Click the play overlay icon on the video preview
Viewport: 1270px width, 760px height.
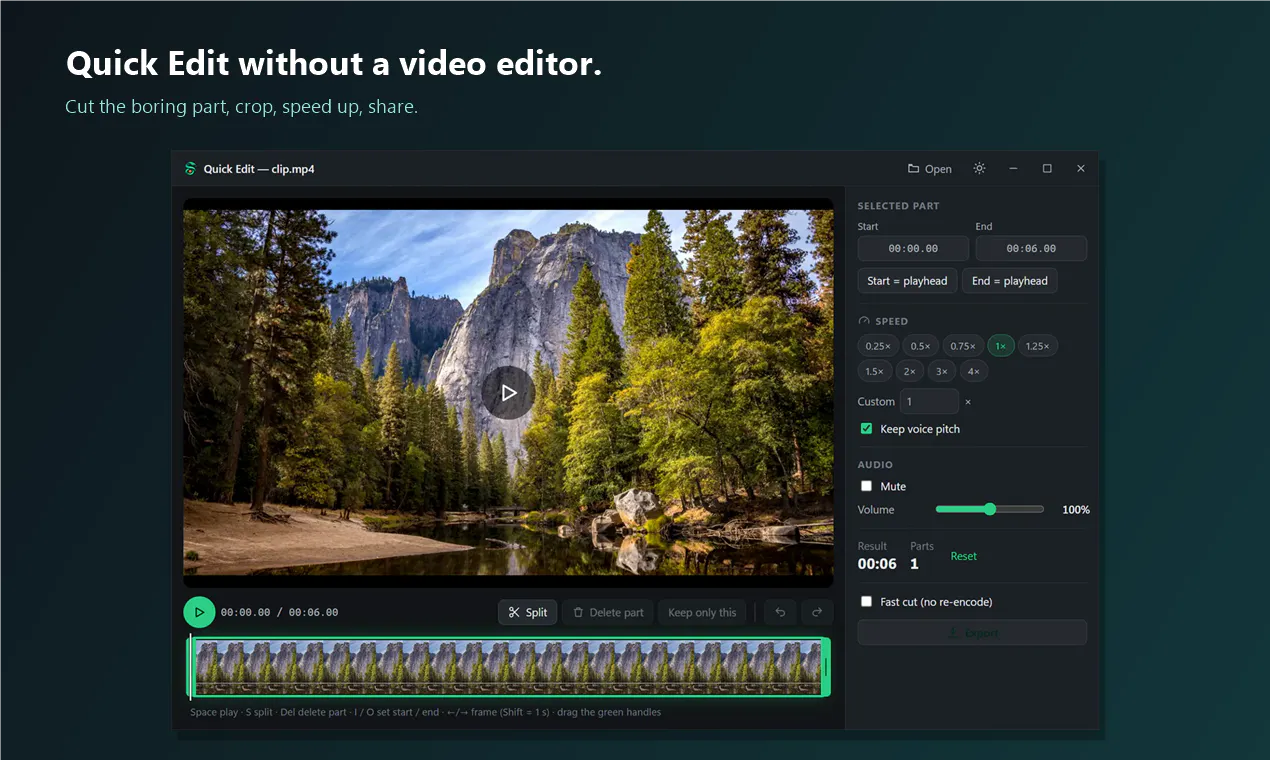(x=508, y=393)
